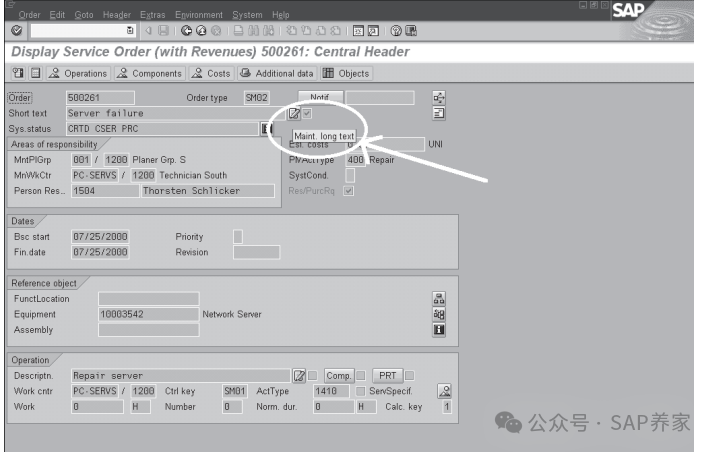Screen dimensions: 714x452
Task: Click the Find next binoculars icon
Action: [x=269, y=30]
